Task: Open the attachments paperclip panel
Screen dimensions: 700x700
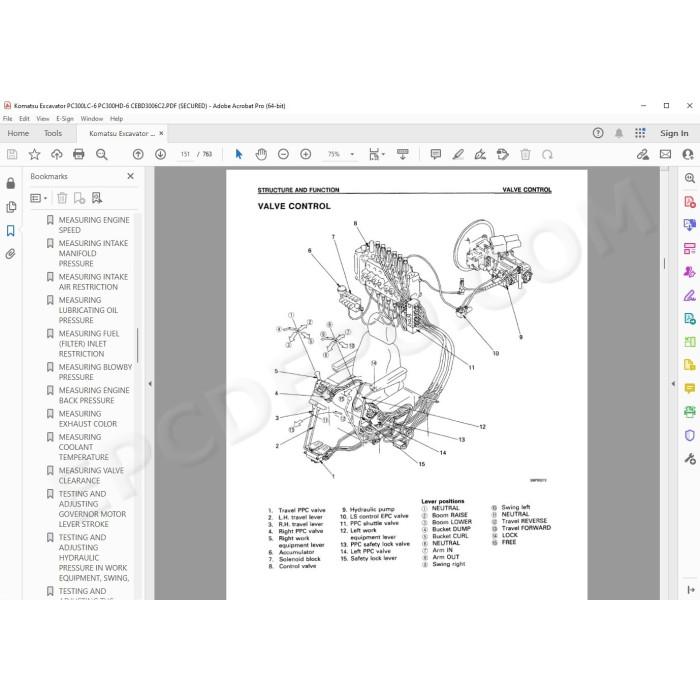Action: [11, 254]
